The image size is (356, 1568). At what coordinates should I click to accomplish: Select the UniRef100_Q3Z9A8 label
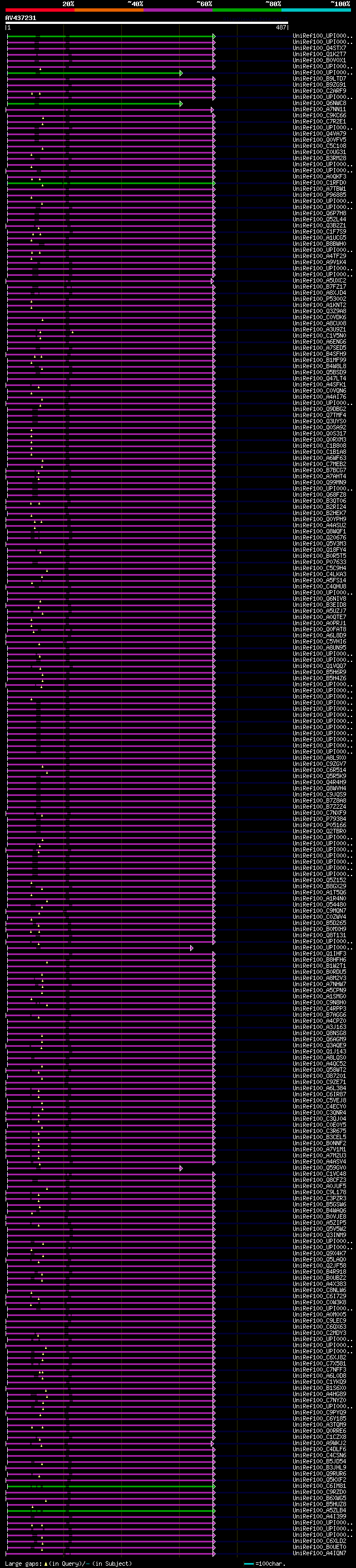319,311
